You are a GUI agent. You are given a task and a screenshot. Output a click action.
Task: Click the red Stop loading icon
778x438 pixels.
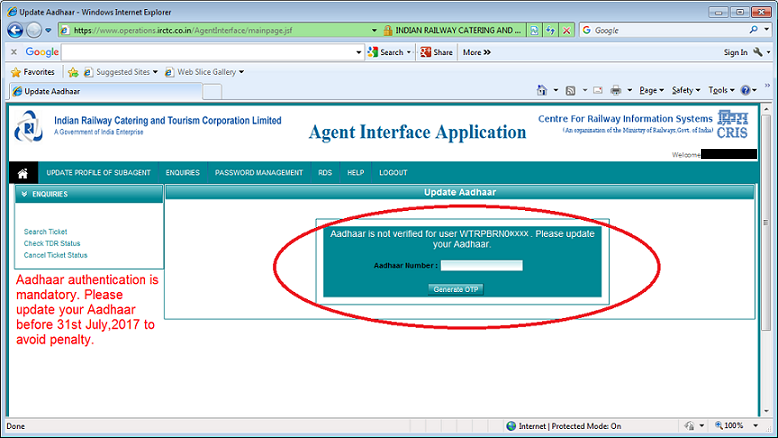click(567, 30)
